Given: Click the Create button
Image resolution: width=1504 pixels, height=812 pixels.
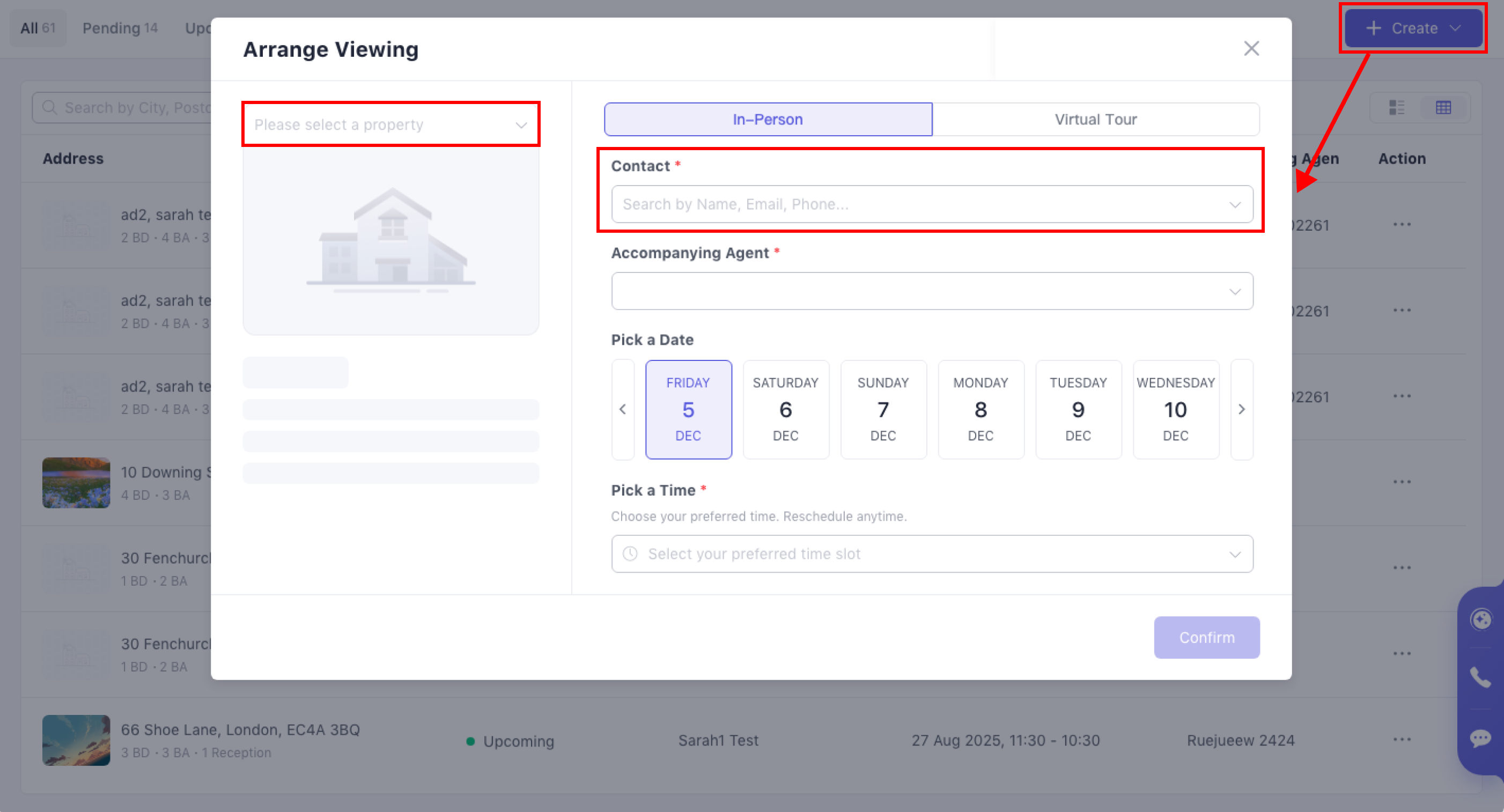Looking at the screenshot, I should (x=1413, y=28).
